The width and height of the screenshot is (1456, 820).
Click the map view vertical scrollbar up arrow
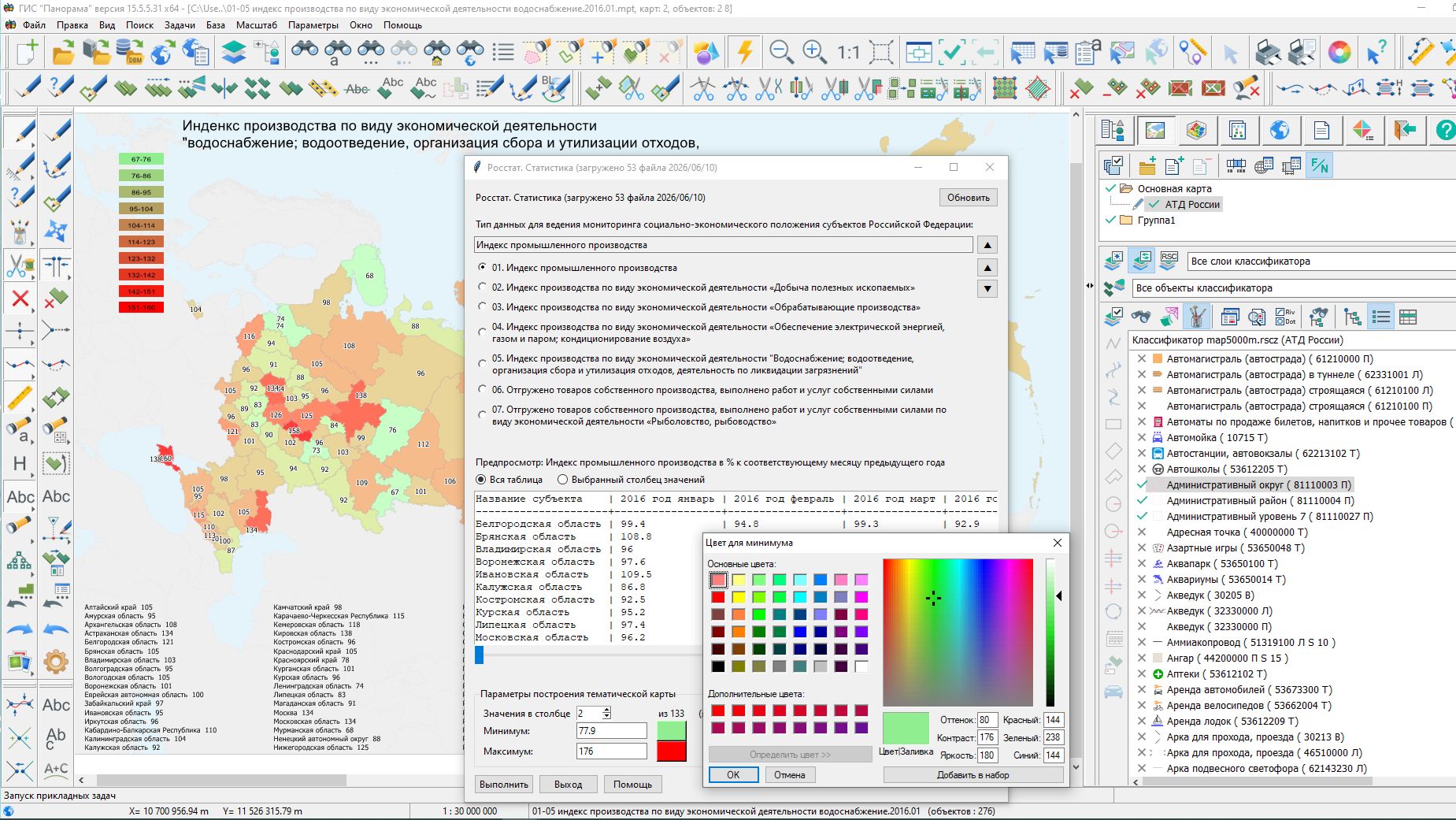tap(1076, 115)
